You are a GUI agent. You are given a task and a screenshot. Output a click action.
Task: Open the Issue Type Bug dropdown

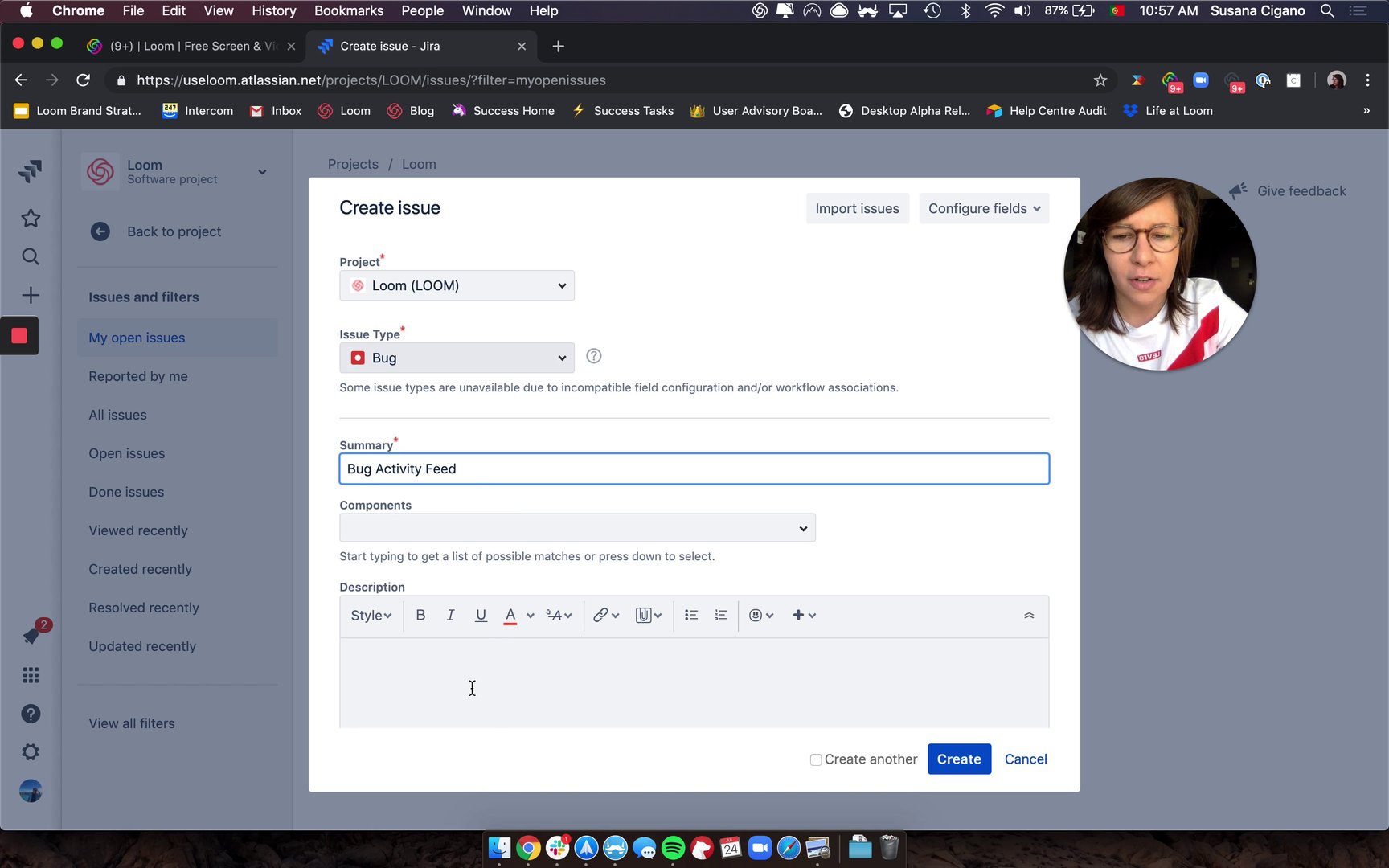pos(457,358)
